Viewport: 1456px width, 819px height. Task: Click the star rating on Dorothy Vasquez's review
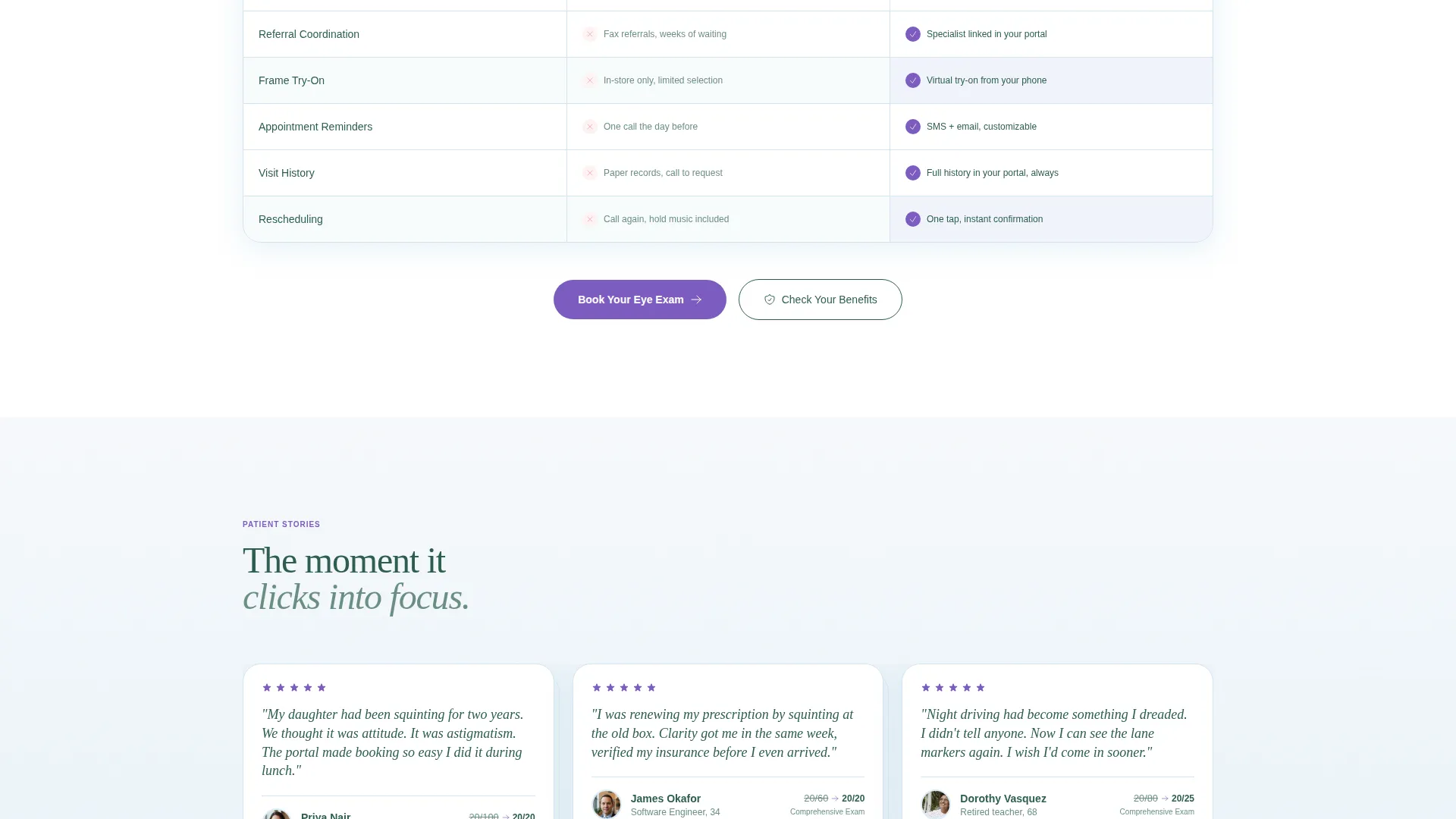tap(953, 688)
